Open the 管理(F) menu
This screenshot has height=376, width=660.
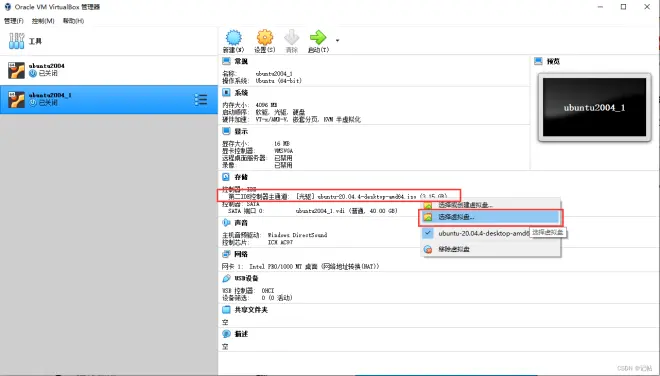coord(14,21)
